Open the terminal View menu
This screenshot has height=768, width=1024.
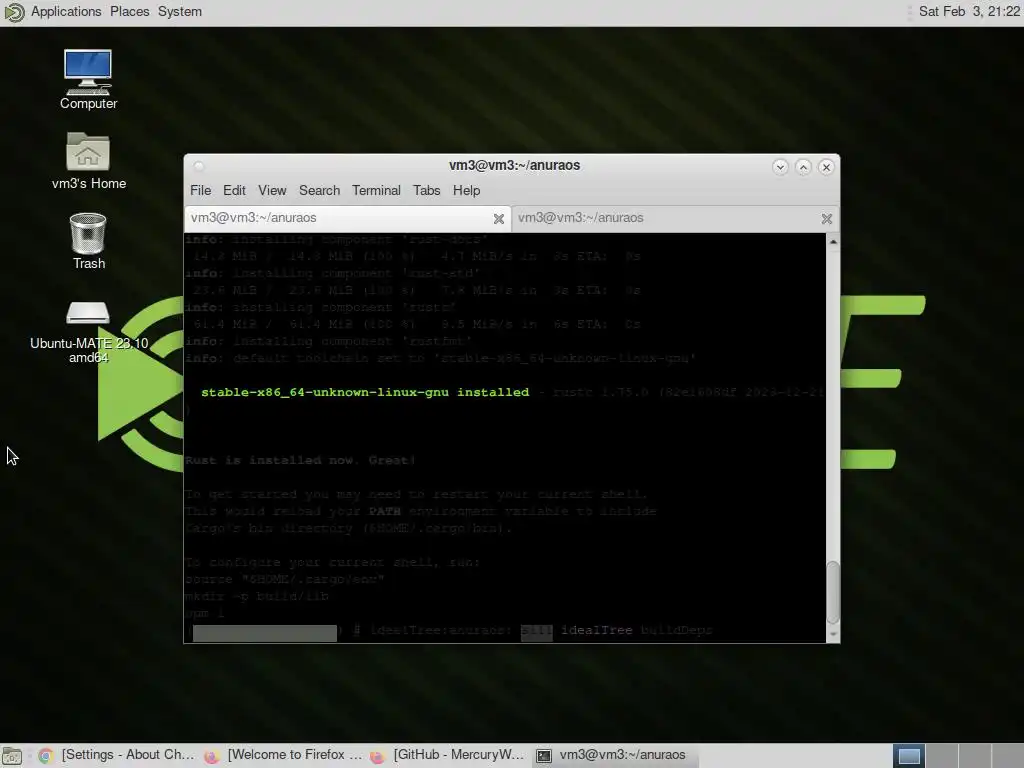click(x=272, y=190)
